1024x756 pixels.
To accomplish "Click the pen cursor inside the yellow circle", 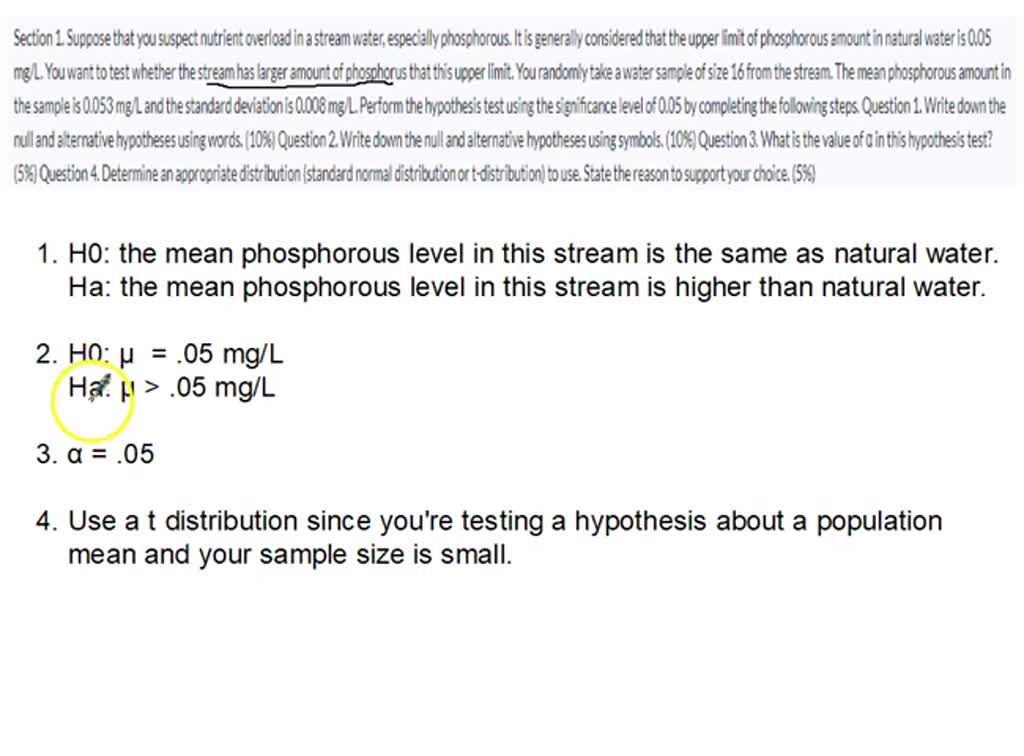I will pos(98,391).
